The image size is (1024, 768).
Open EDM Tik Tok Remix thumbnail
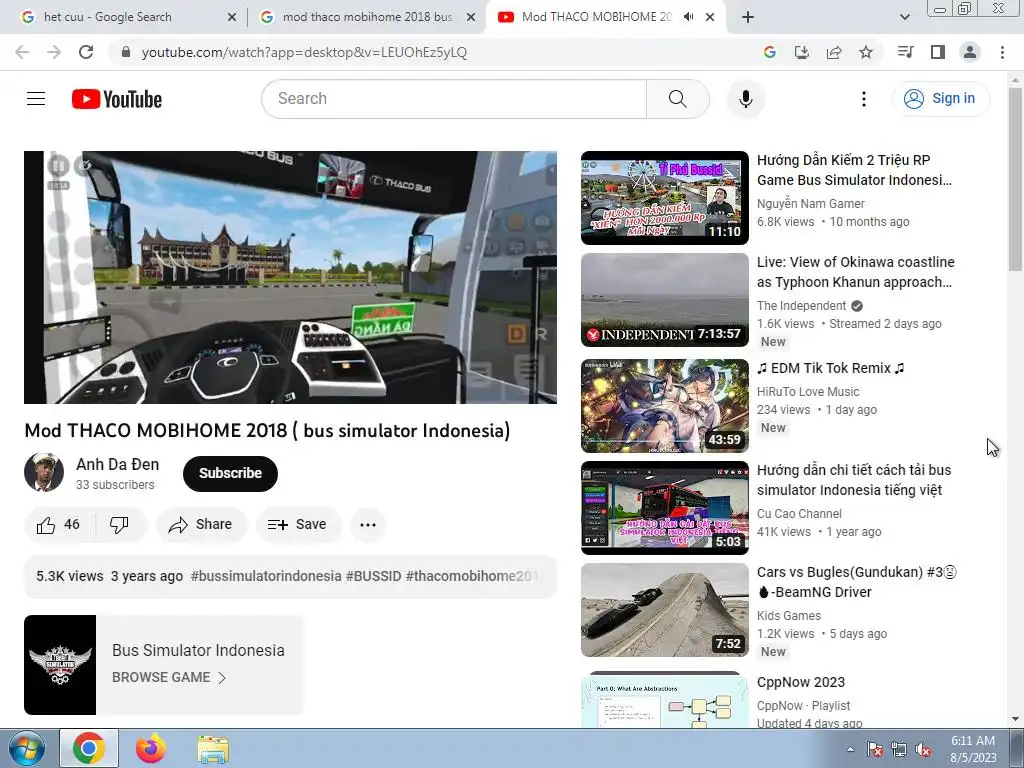pos(665,406)
